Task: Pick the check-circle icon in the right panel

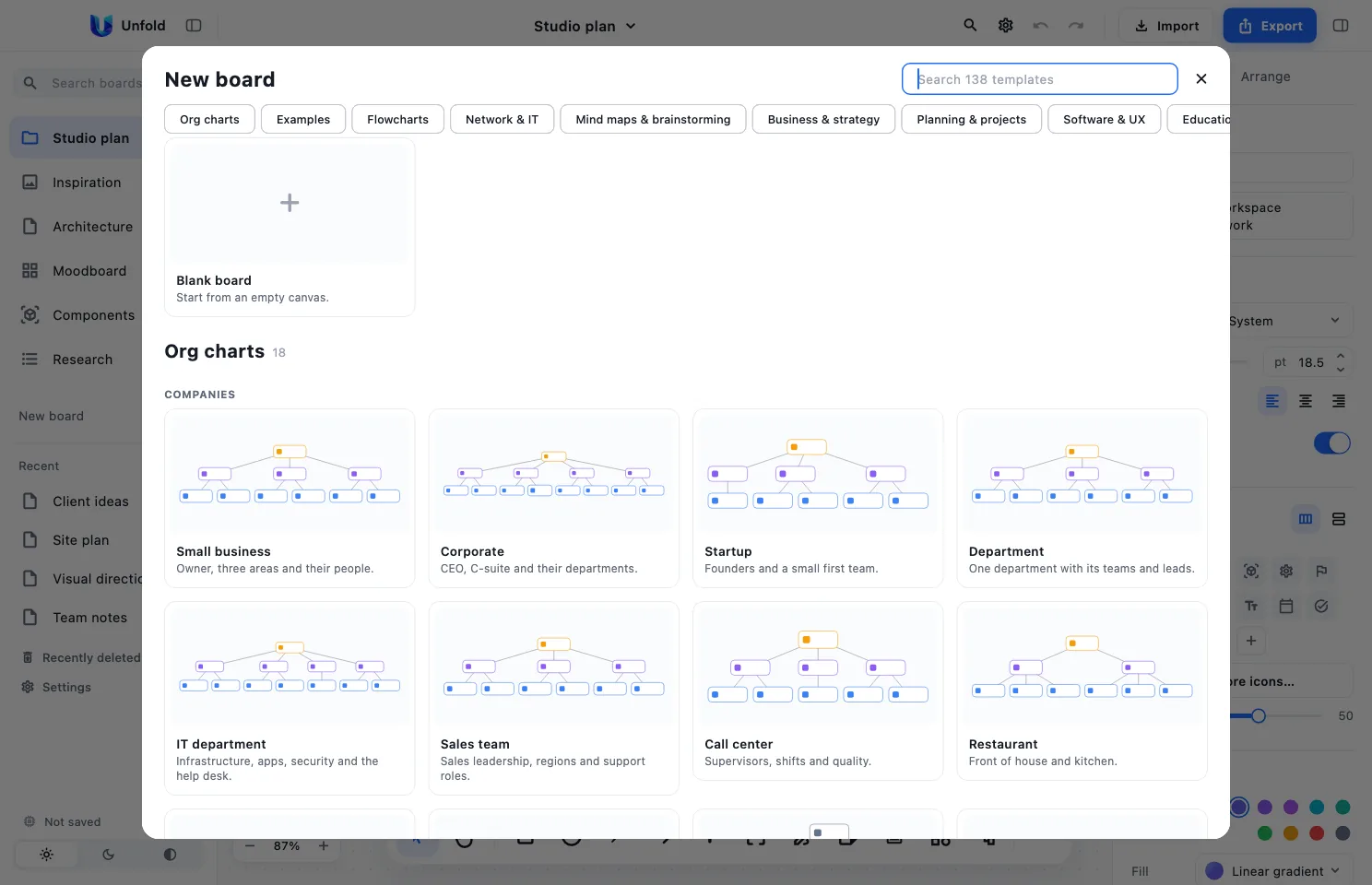Action: [1321, 607]
